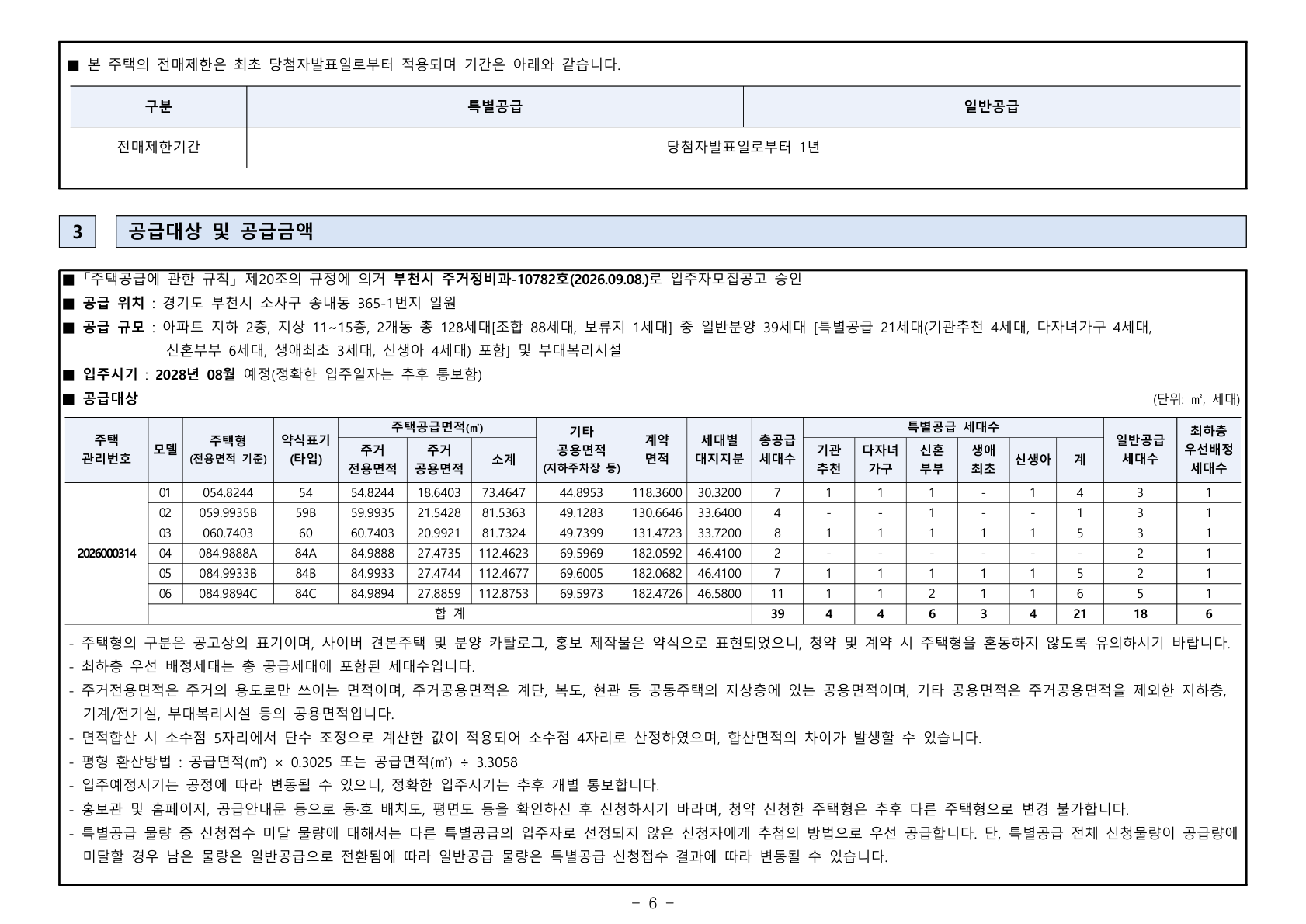The image size is (1306, 924).
Task: Select the 신생아 column header
Action: tap(1033, 460)
